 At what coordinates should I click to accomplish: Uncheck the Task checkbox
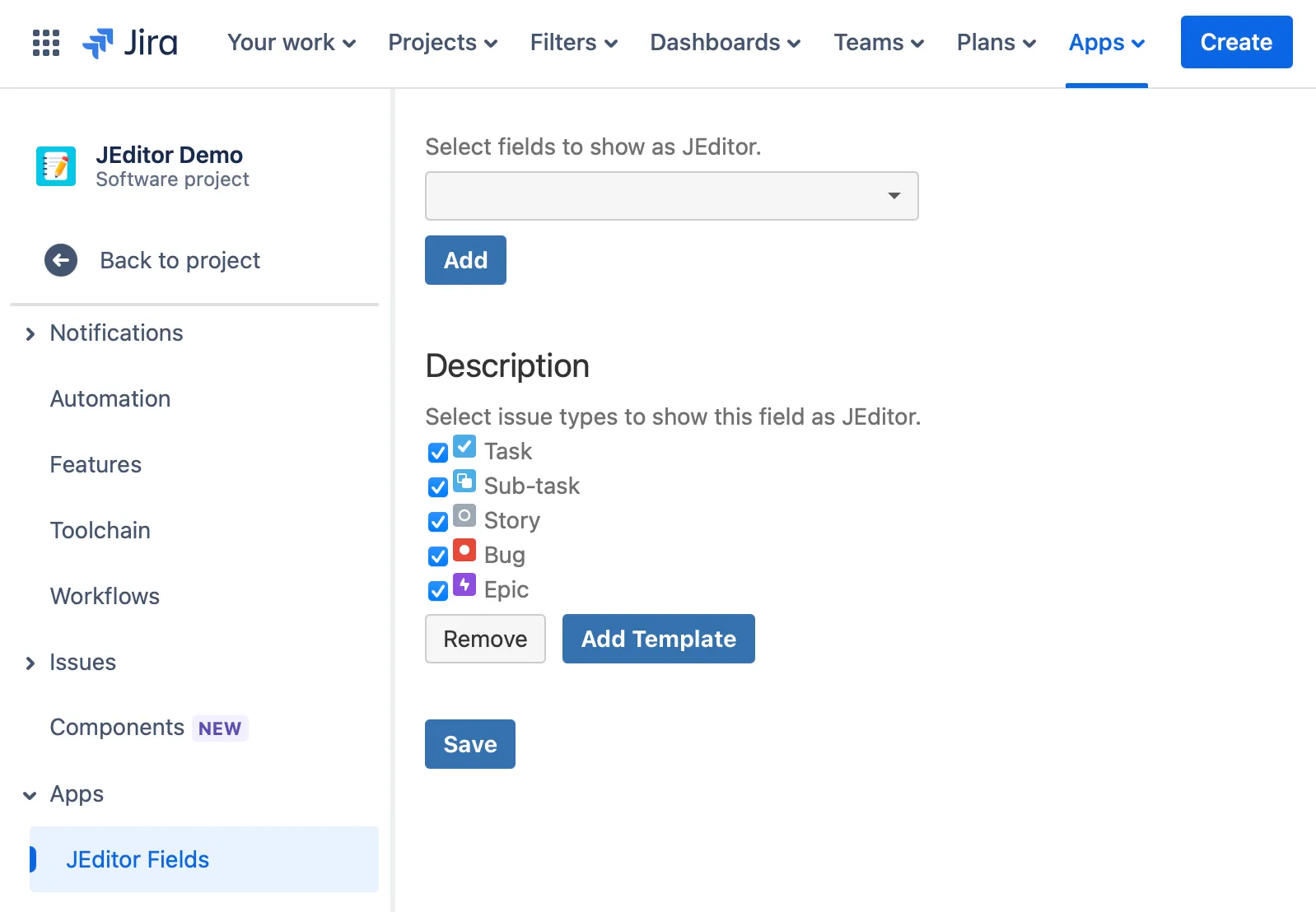pyautogui.click(x=438, y=453)
